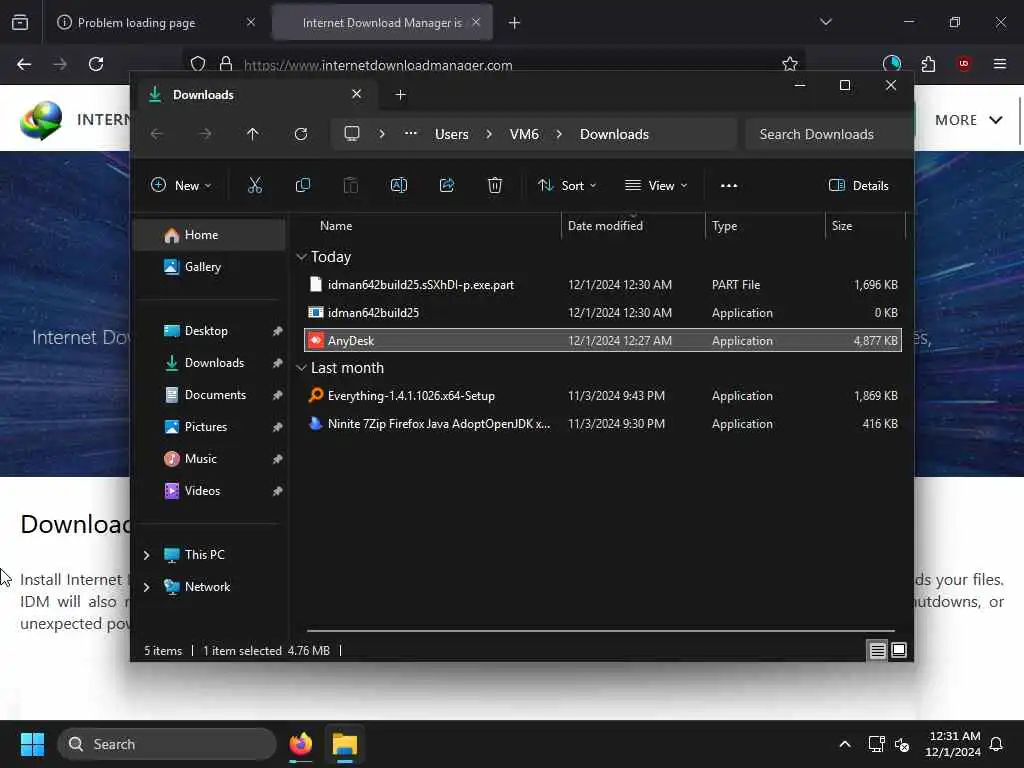Close the Downloads Explorer tab
Image resolution: width=1024 pixels, height=768 pixels.
pyautogui.click(x=357, y=94)
